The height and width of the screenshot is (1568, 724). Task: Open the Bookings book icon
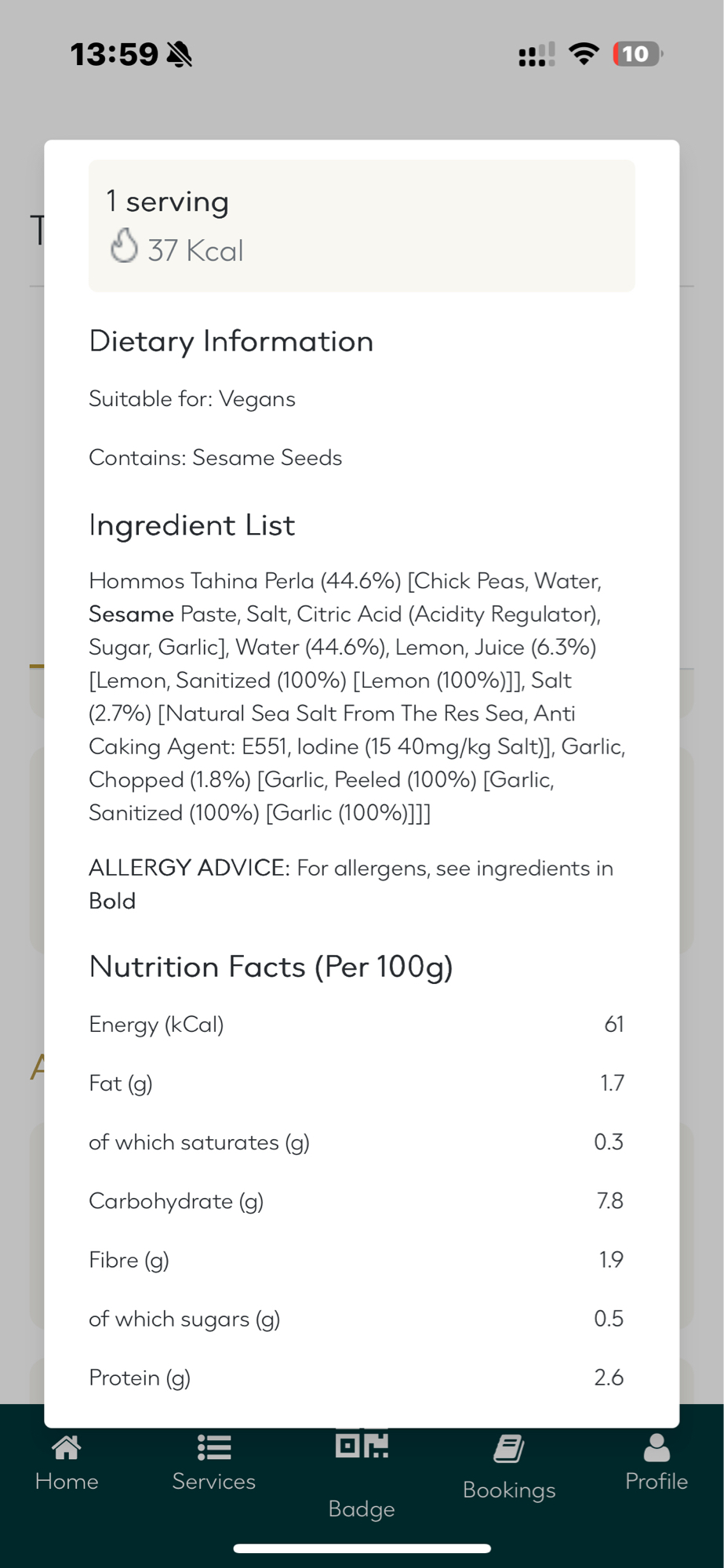pos(509,1449)
